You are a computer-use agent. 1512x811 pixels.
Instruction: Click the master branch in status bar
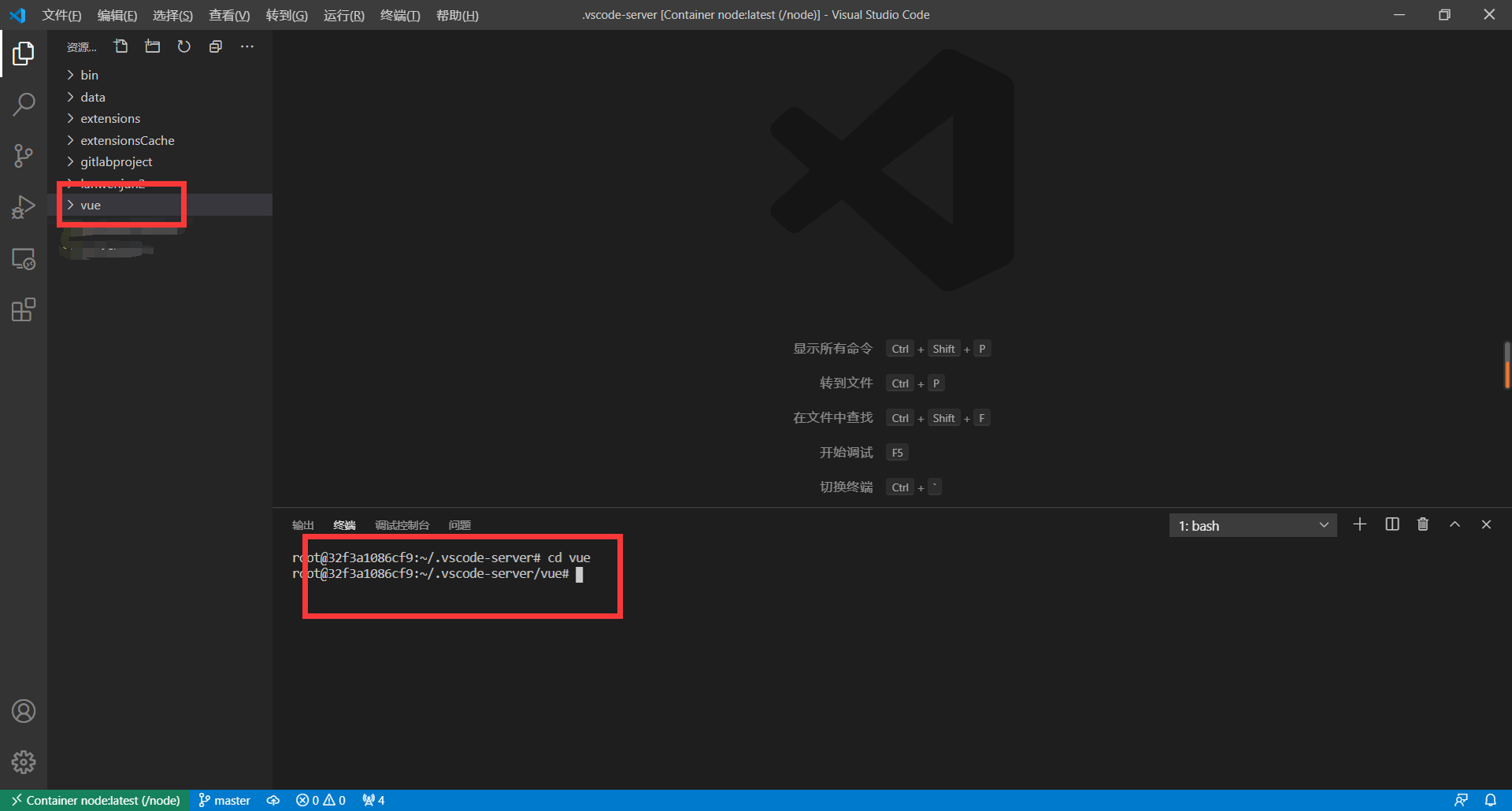tap(224, 800)
